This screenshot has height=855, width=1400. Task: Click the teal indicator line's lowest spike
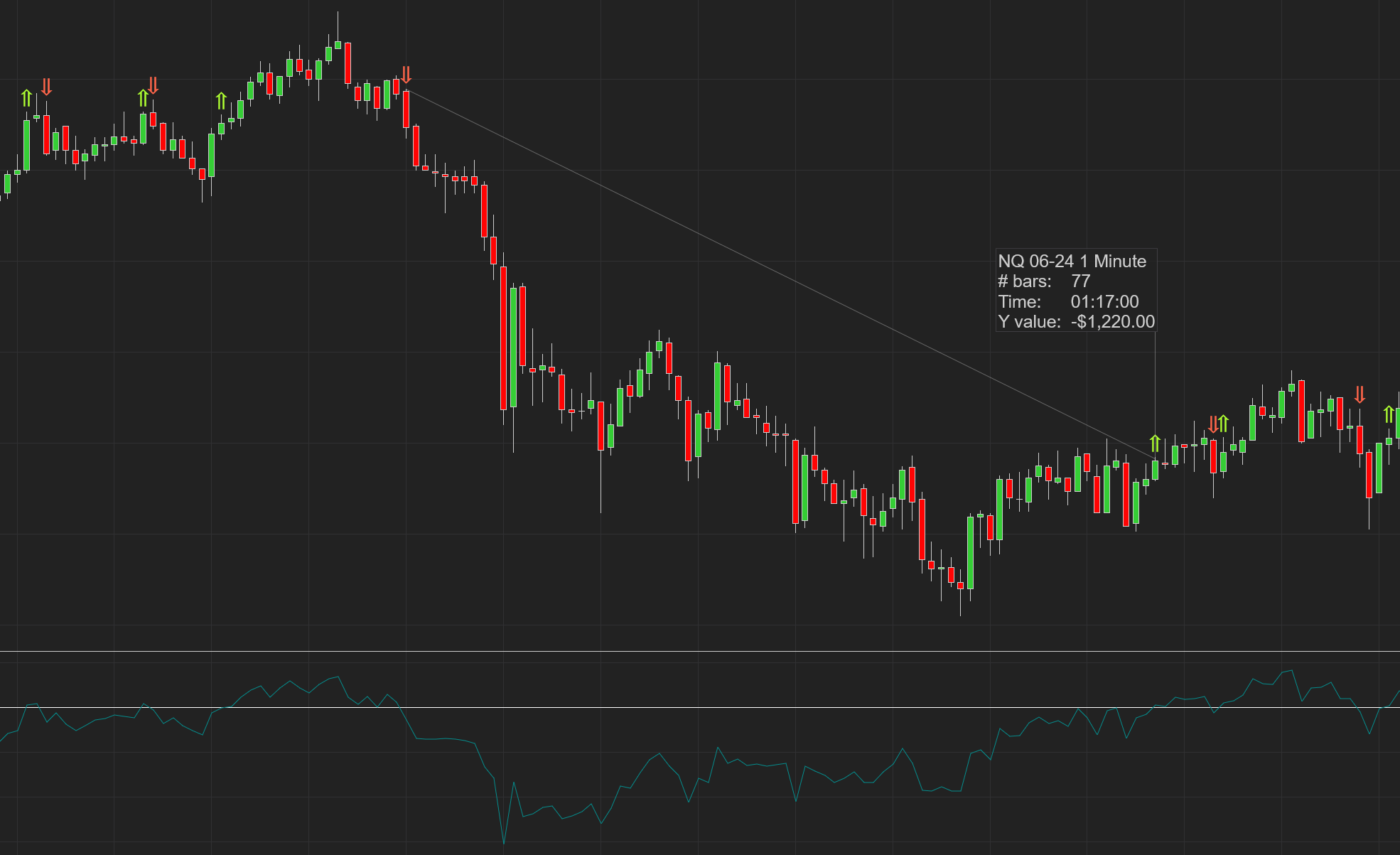(504, 843)
